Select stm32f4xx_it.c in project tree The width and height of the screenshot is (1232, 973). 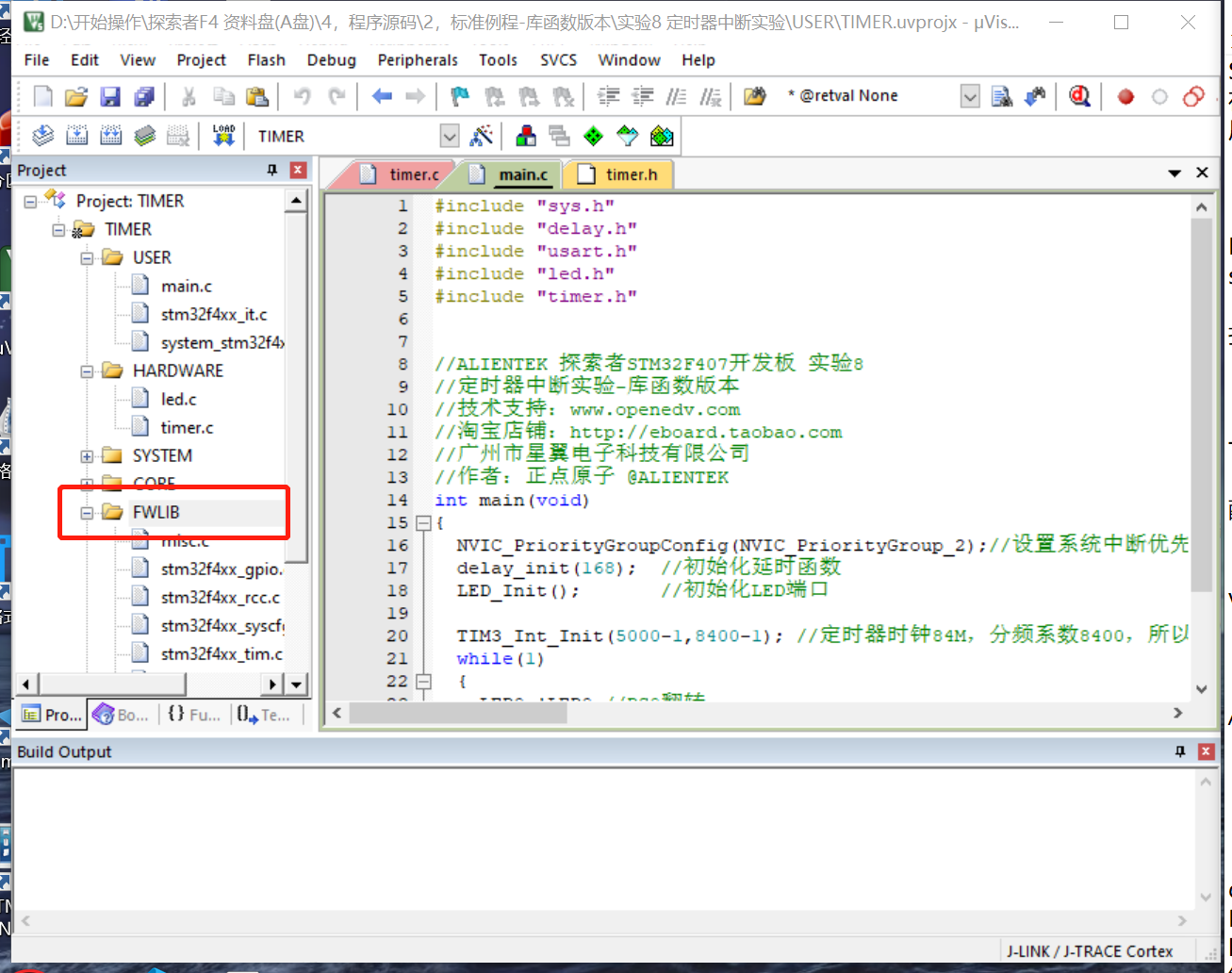pyautogui.click(x=214, y=314)
